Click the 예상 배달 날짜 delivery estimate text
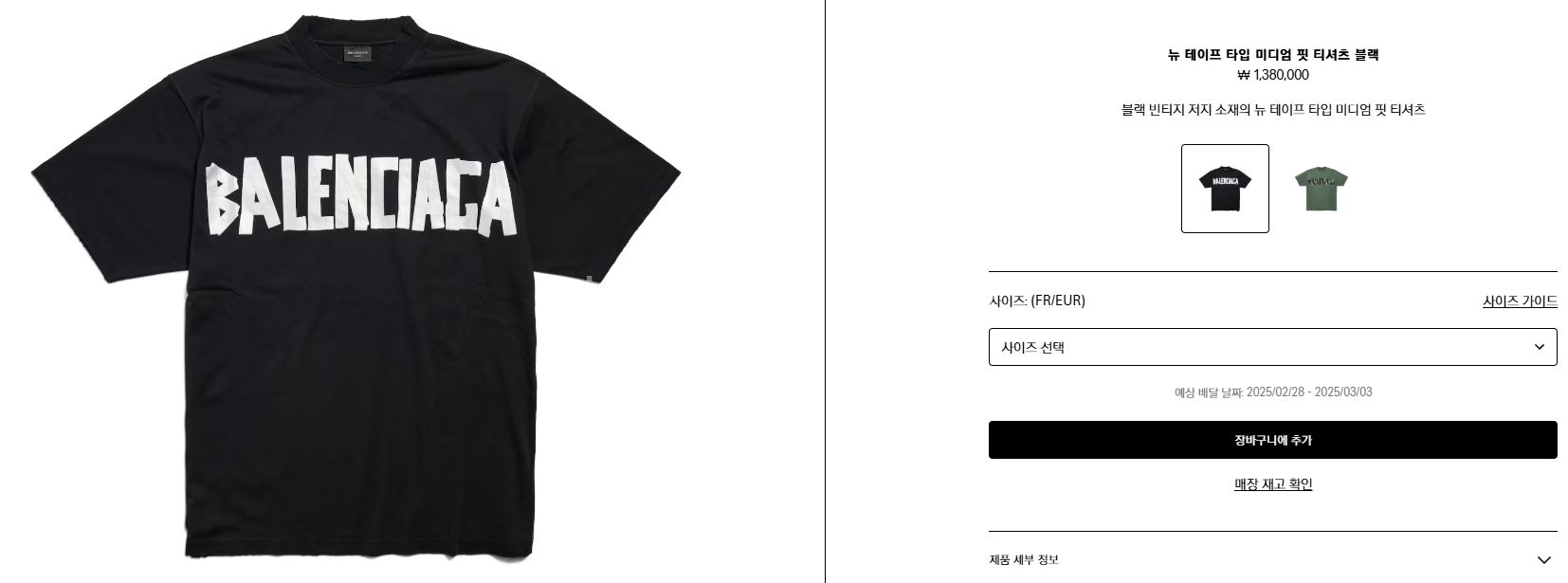The height and width of the screenshot is (583, 1568). 1273,392
